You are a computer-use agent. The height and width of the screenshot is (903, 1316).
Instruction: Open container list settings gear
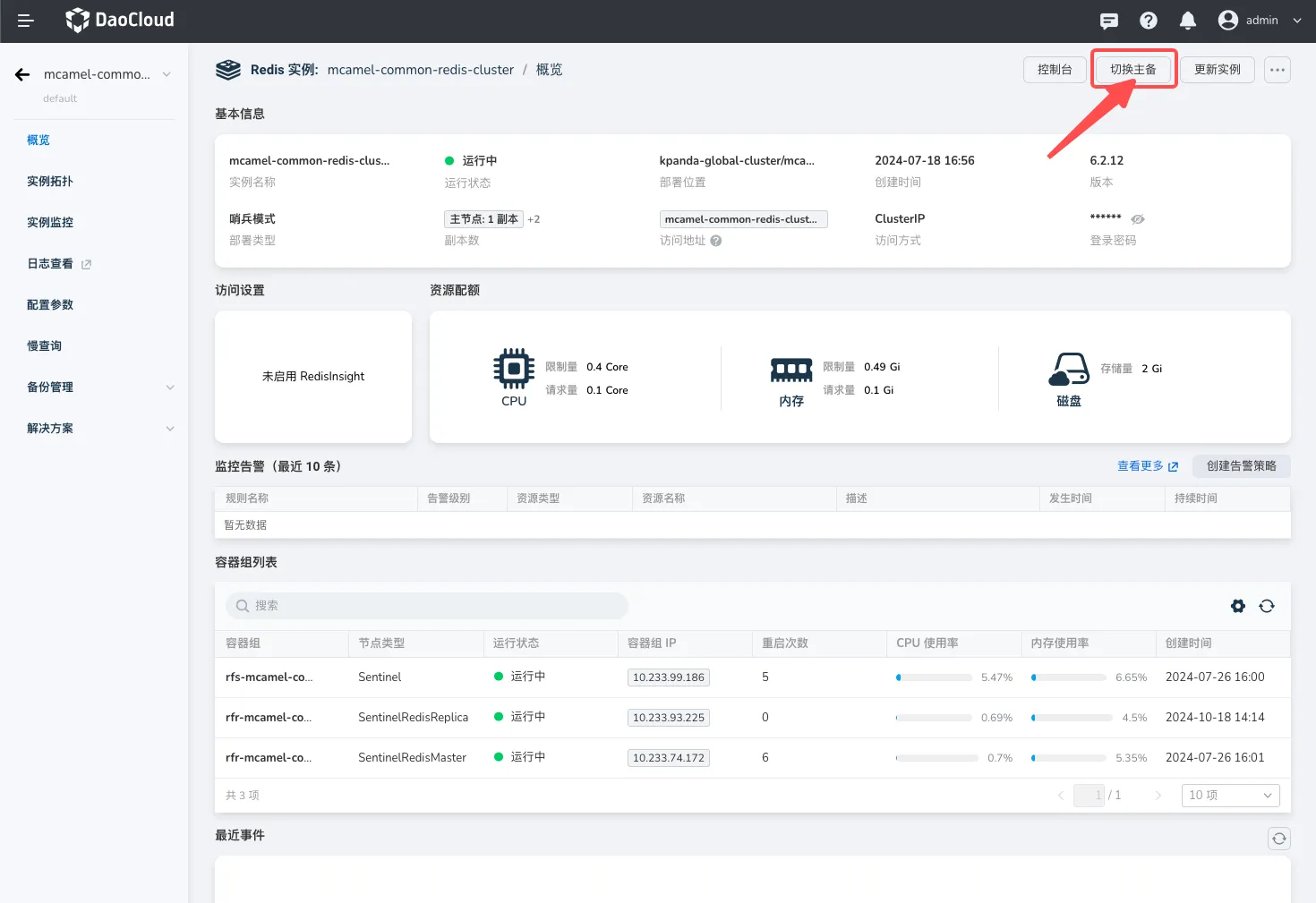tap(1237, 606)
